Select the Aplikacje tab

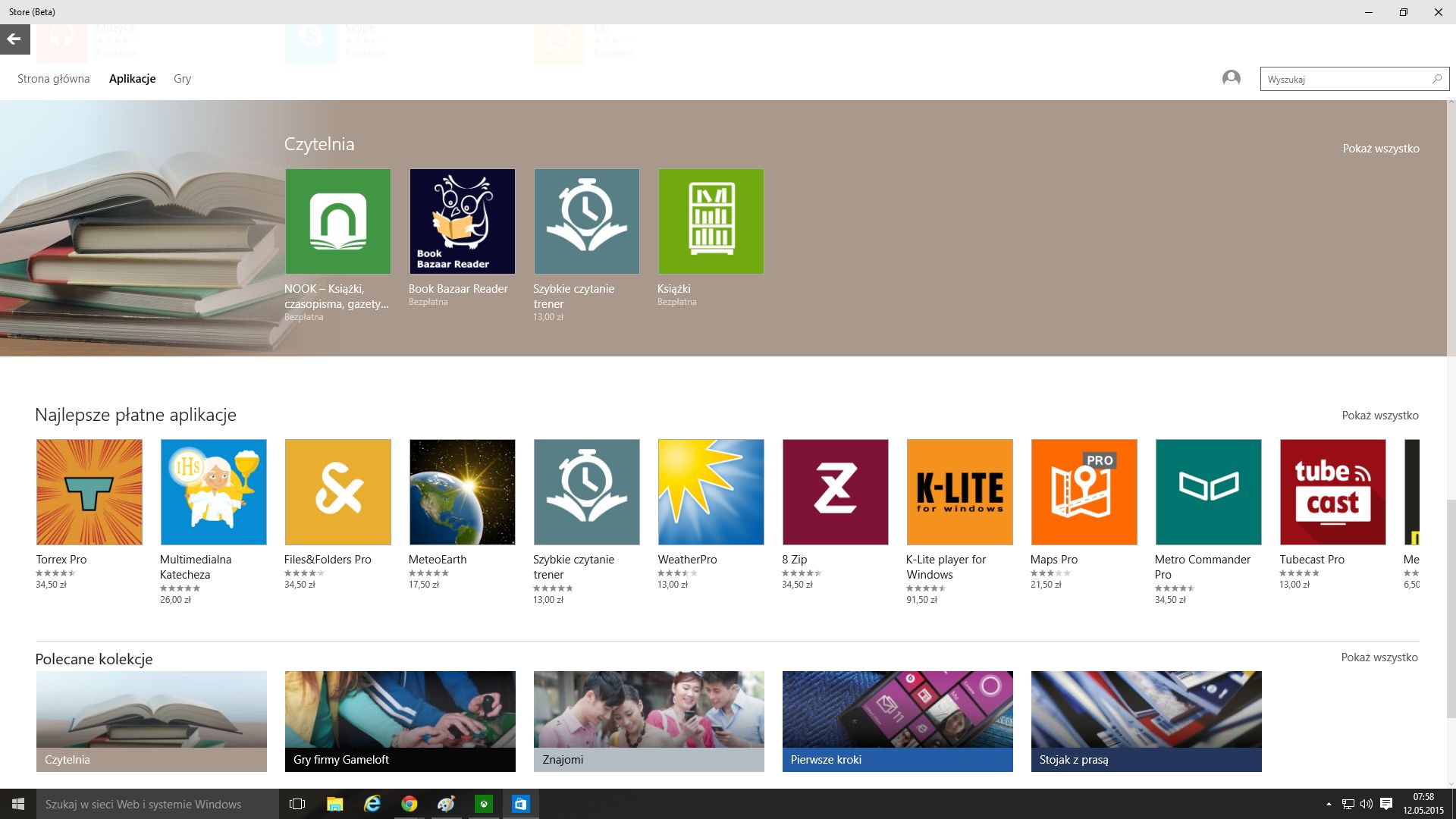pos(133,79)
